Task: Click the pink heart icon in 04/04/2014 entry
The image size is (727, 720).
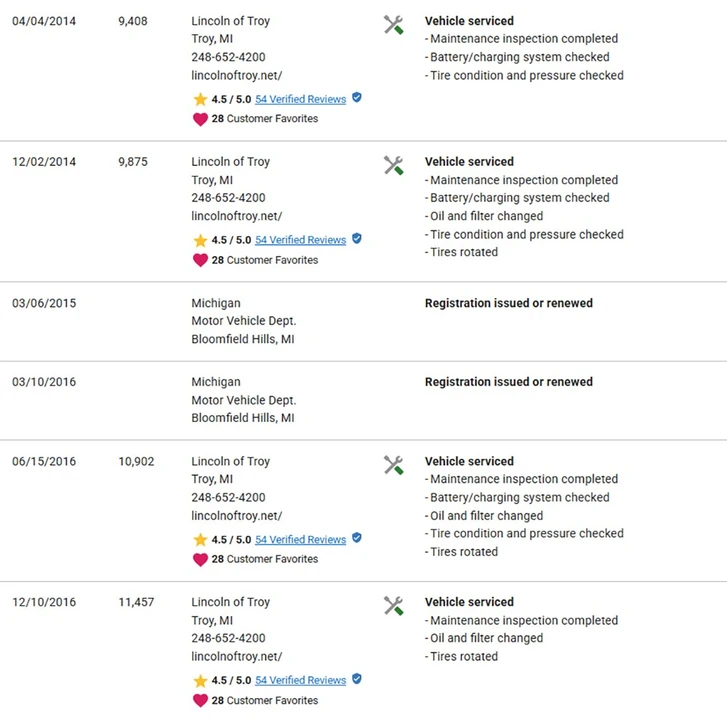Action: coord(200,119)
